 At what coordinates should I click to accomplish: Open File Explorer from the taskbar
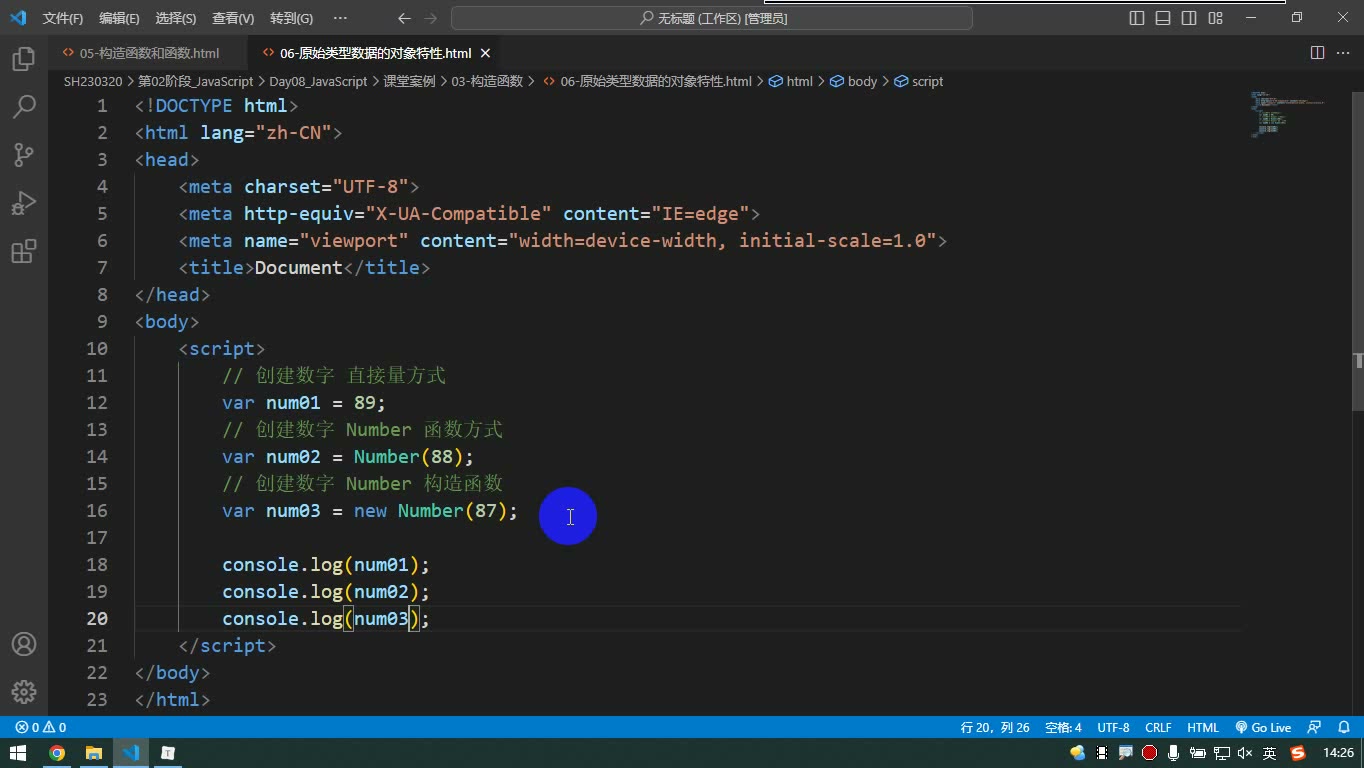[x=94, y=753]
